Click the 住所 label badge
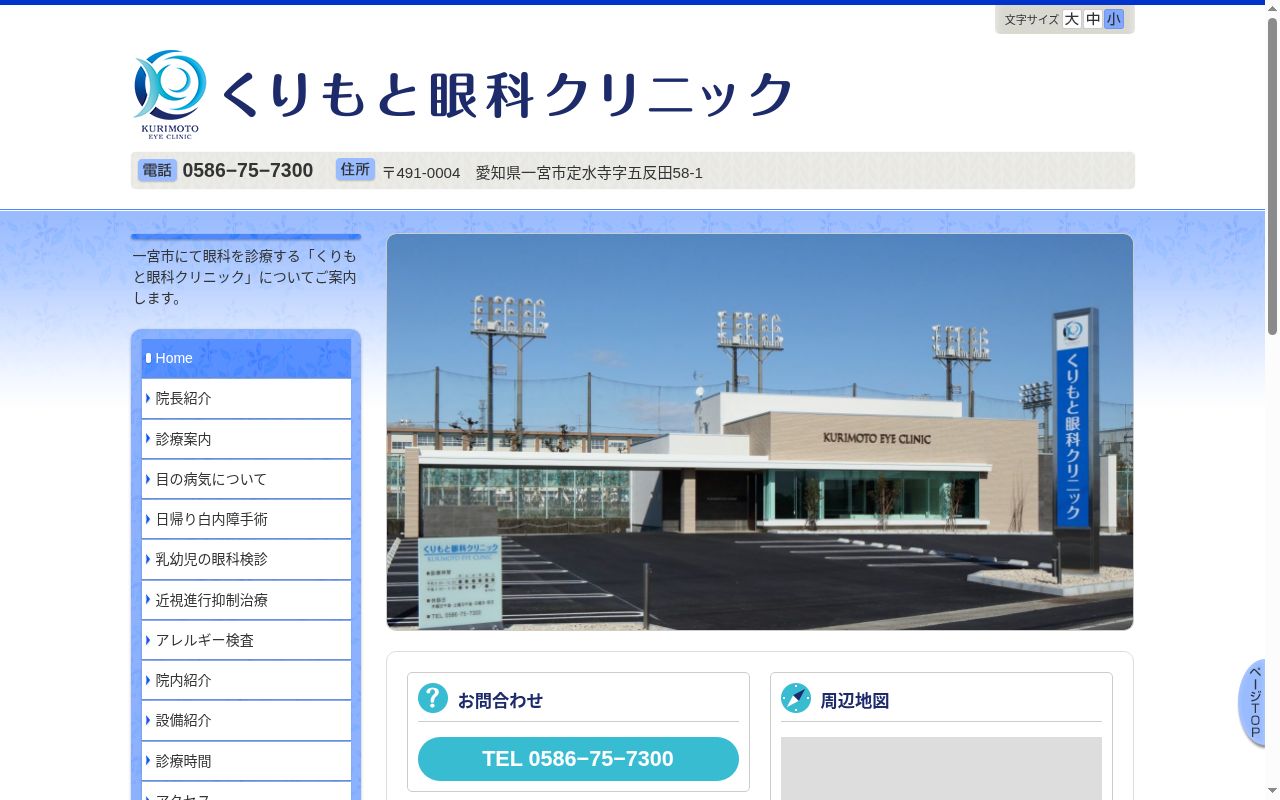 click(x=355, y=170)
